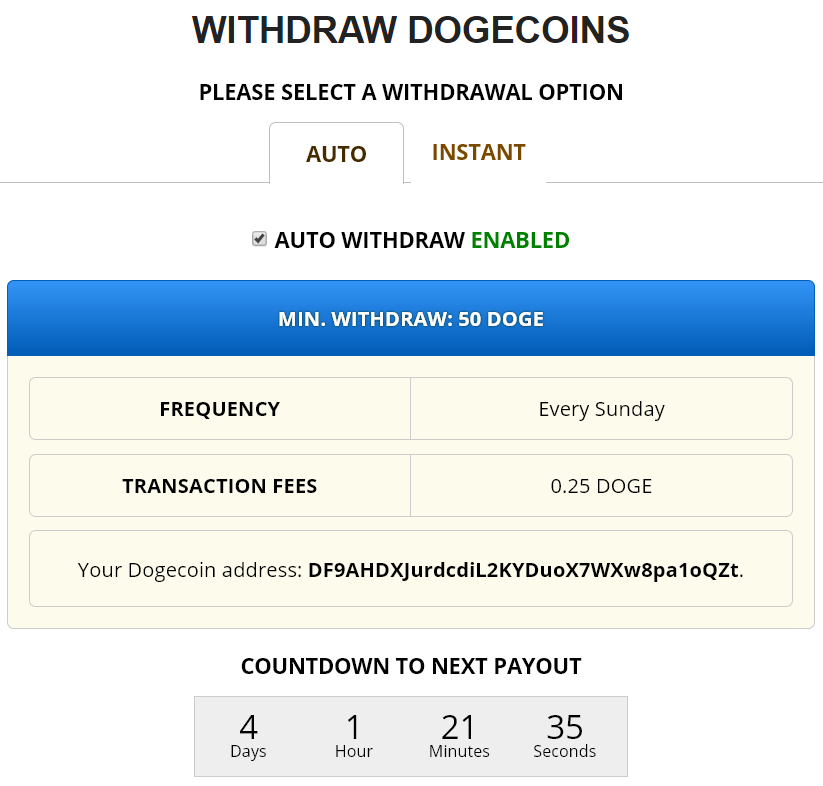Image resolution: width=823 pixels, height=786 pixels.
Task: Click the PLEASE SELECT A WITHDRAWAL OPTION text
Action: pyautogui.click(x=411, y=92)
